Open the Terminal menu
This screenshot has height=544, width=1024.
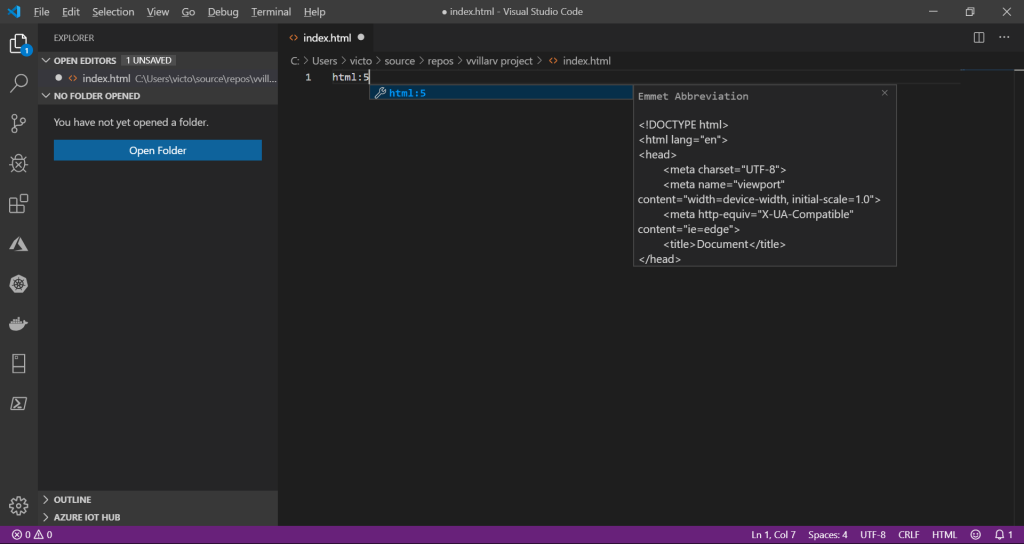[x=271, y=12]
